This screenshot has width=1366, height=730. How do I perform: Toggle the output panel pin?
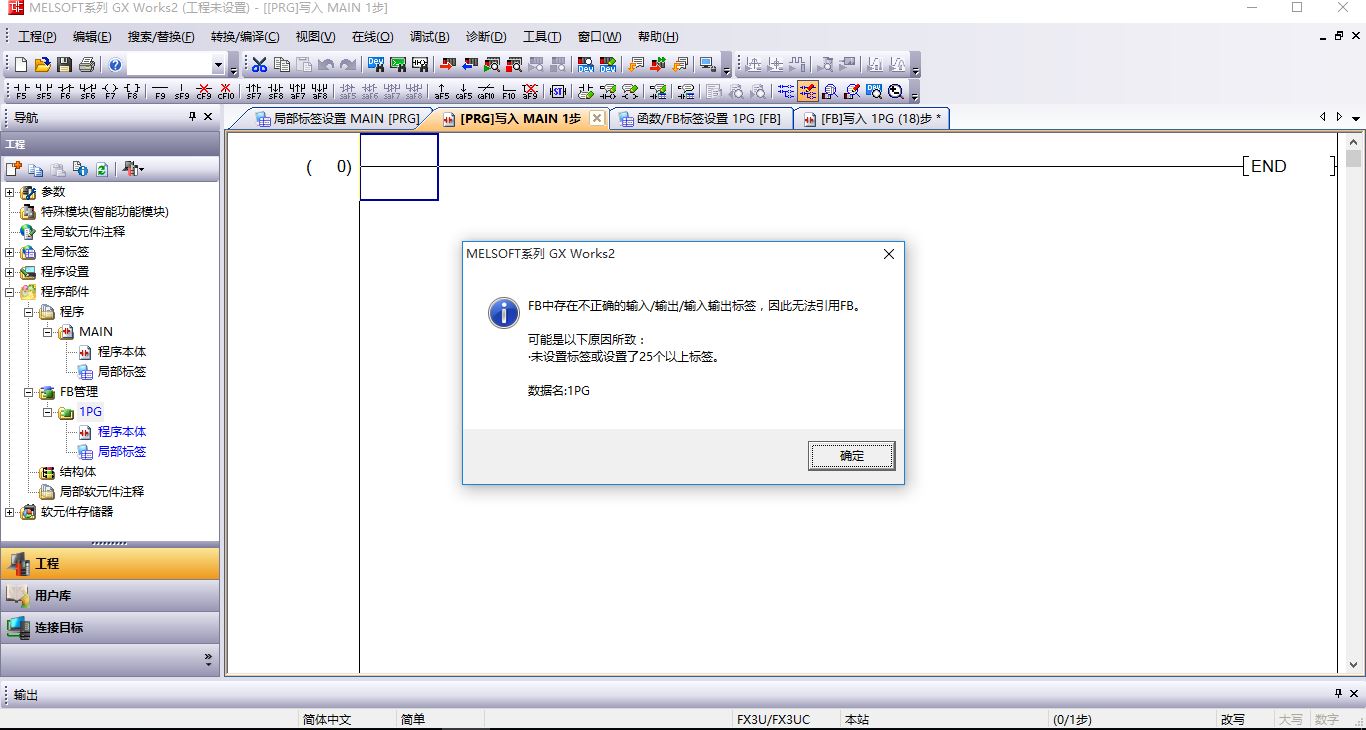pos(1338,693)
